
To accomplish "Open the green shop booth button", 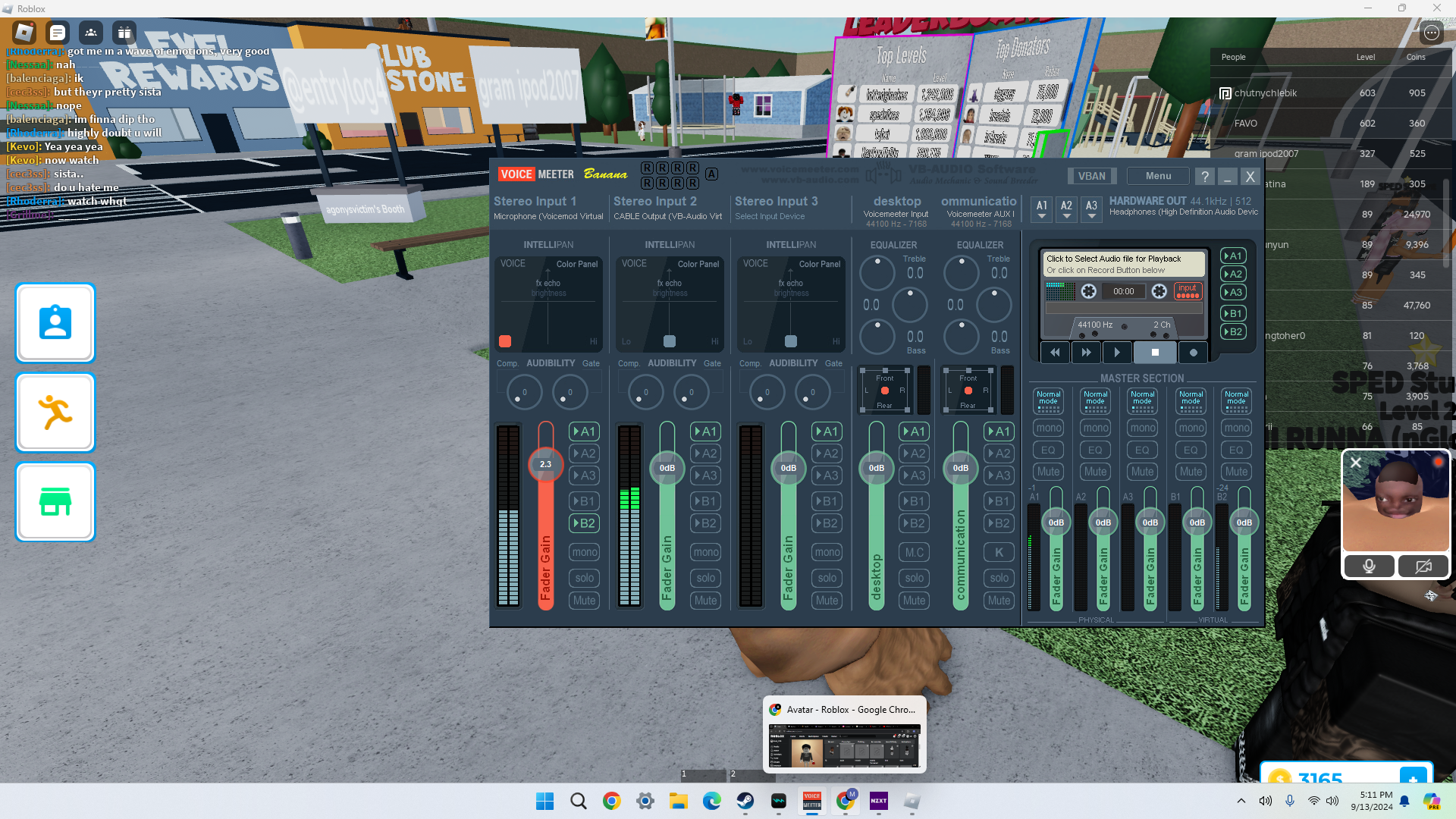I will pos(55,502).
